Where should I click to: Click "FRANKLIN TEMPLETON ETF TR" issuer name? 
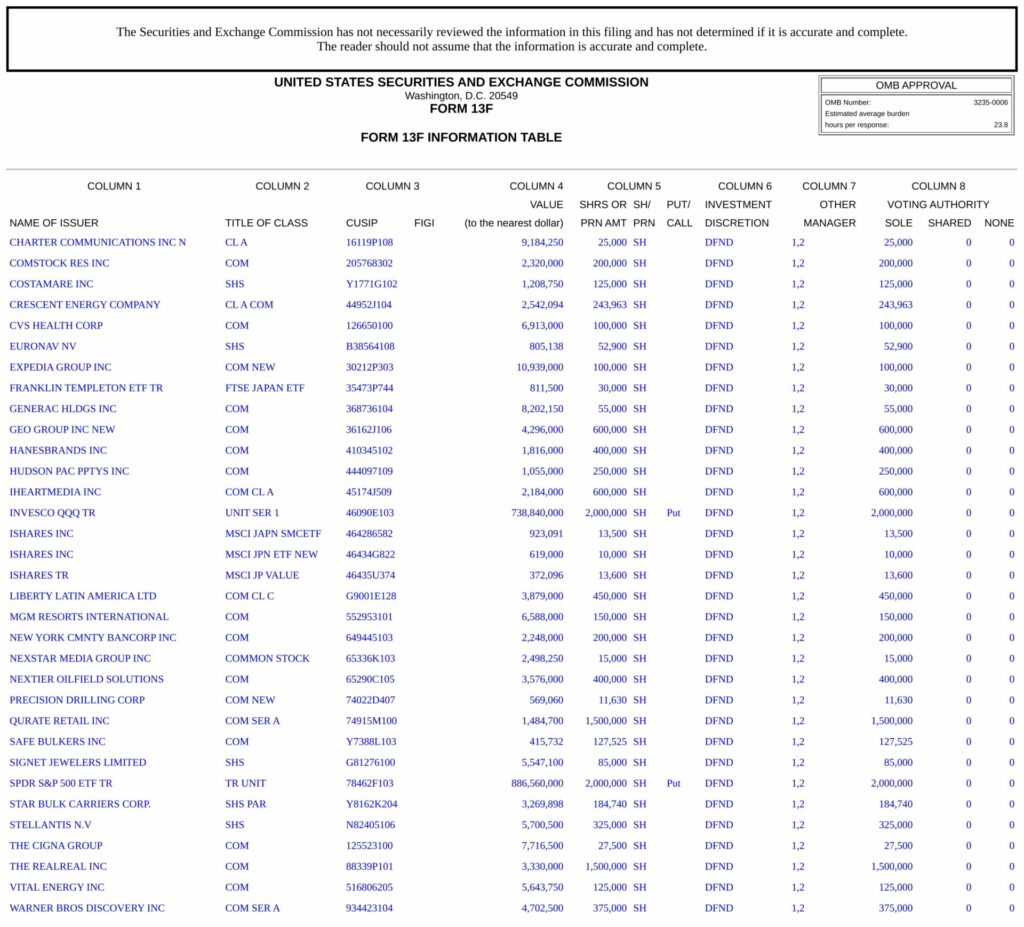tap(86, 388)
